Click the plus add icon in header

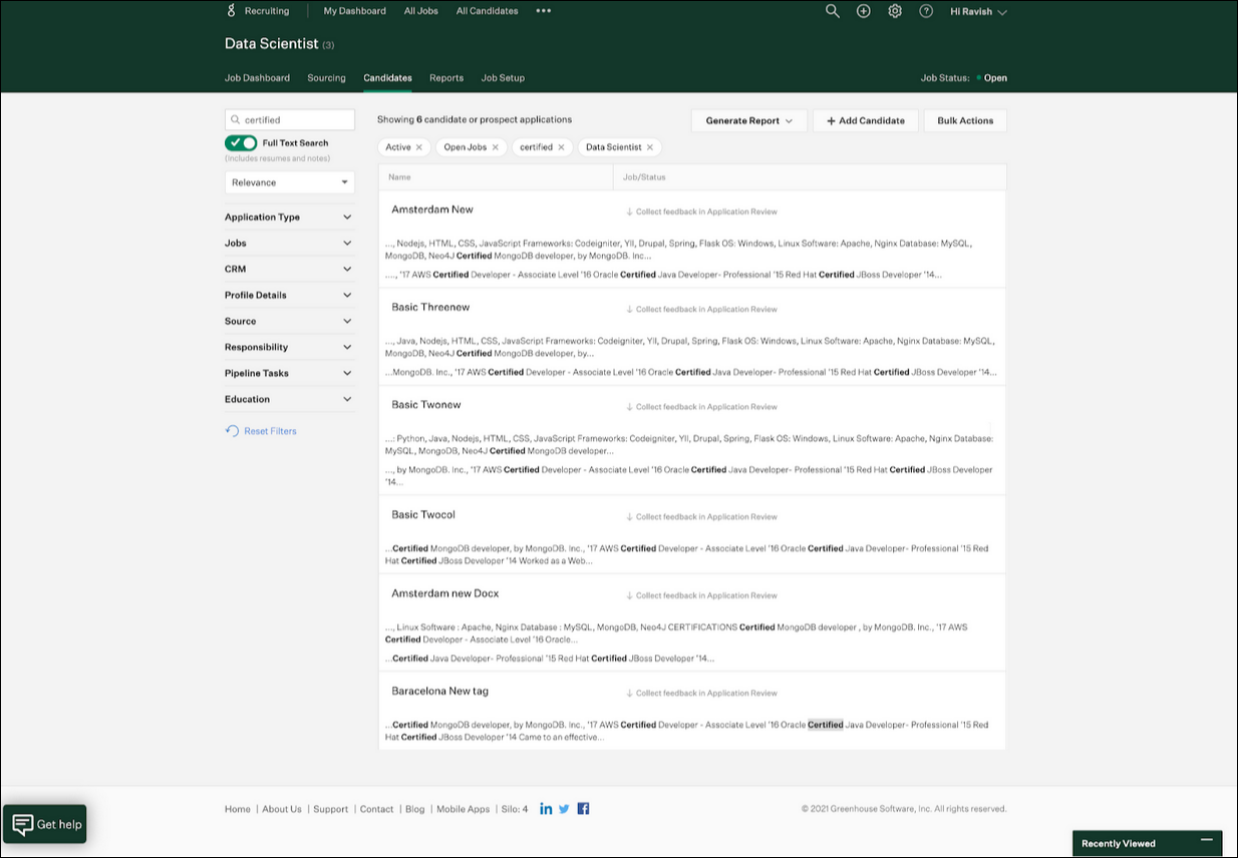[864, 11]
